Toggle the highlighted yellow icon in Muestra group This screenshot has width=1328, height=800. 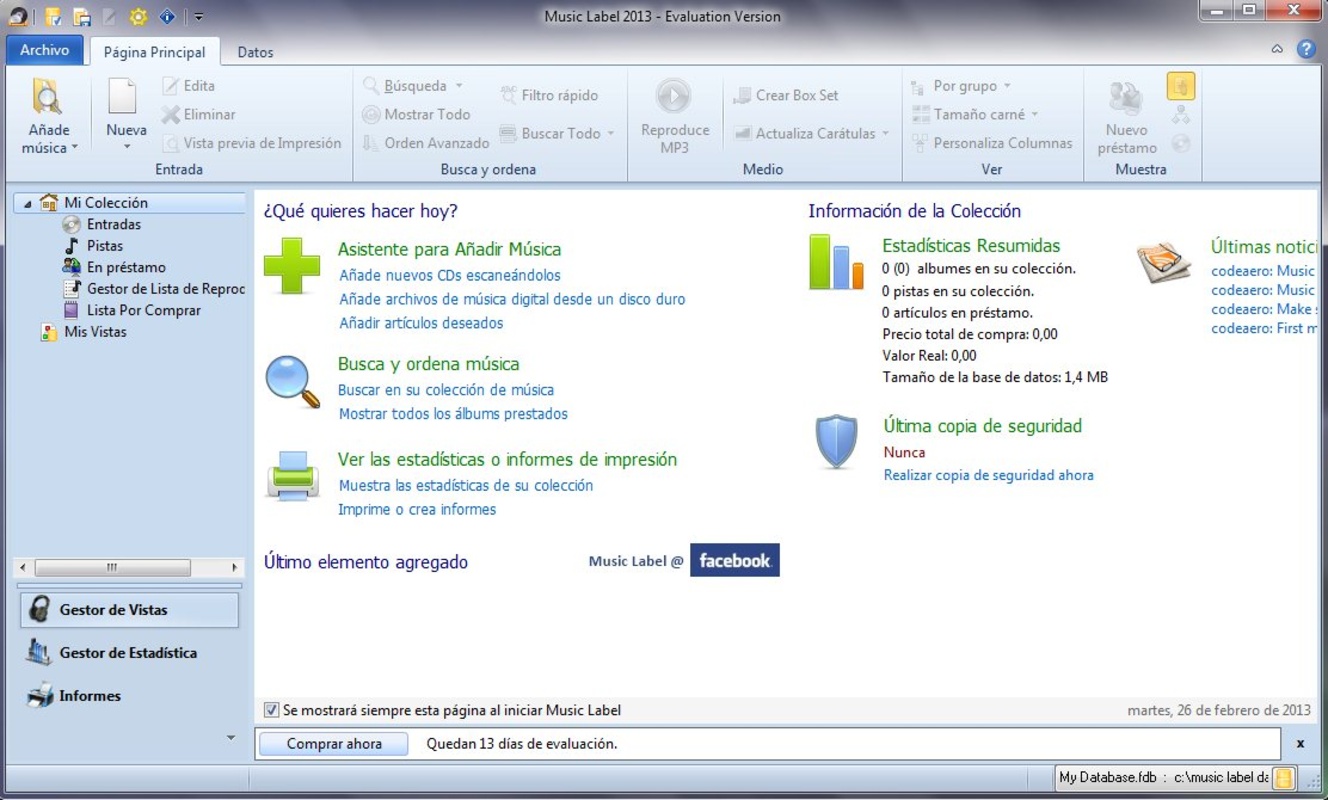tap(1181, 86)
